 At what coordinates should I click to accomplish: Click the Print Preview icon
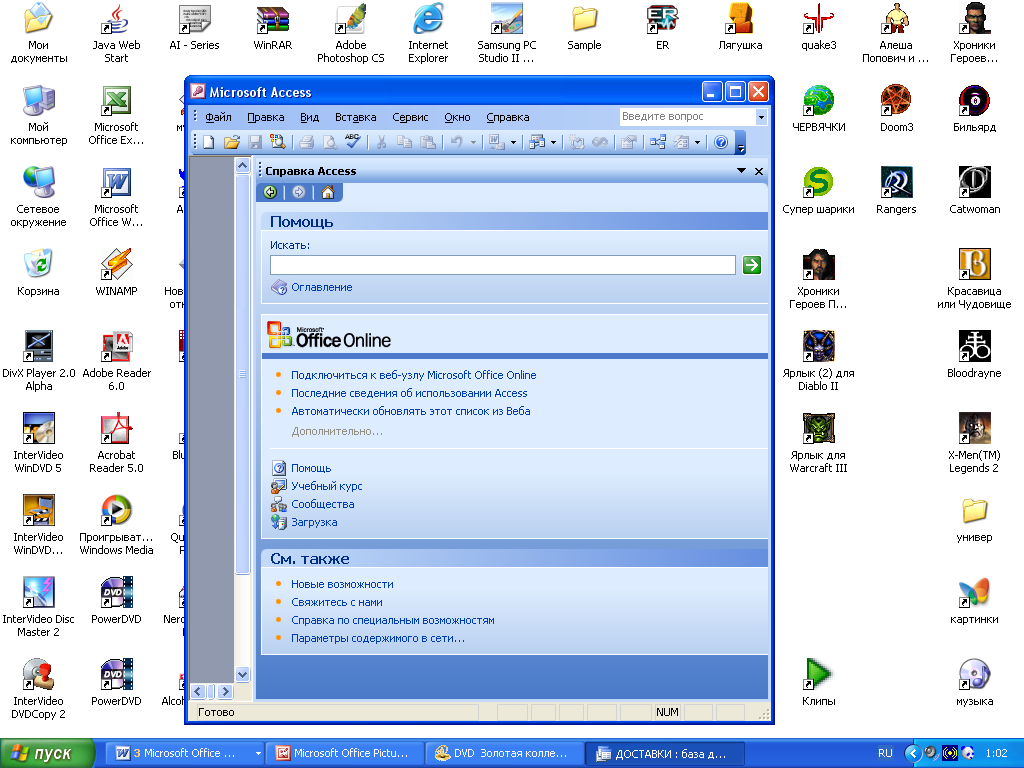click(x=330, y=142)
